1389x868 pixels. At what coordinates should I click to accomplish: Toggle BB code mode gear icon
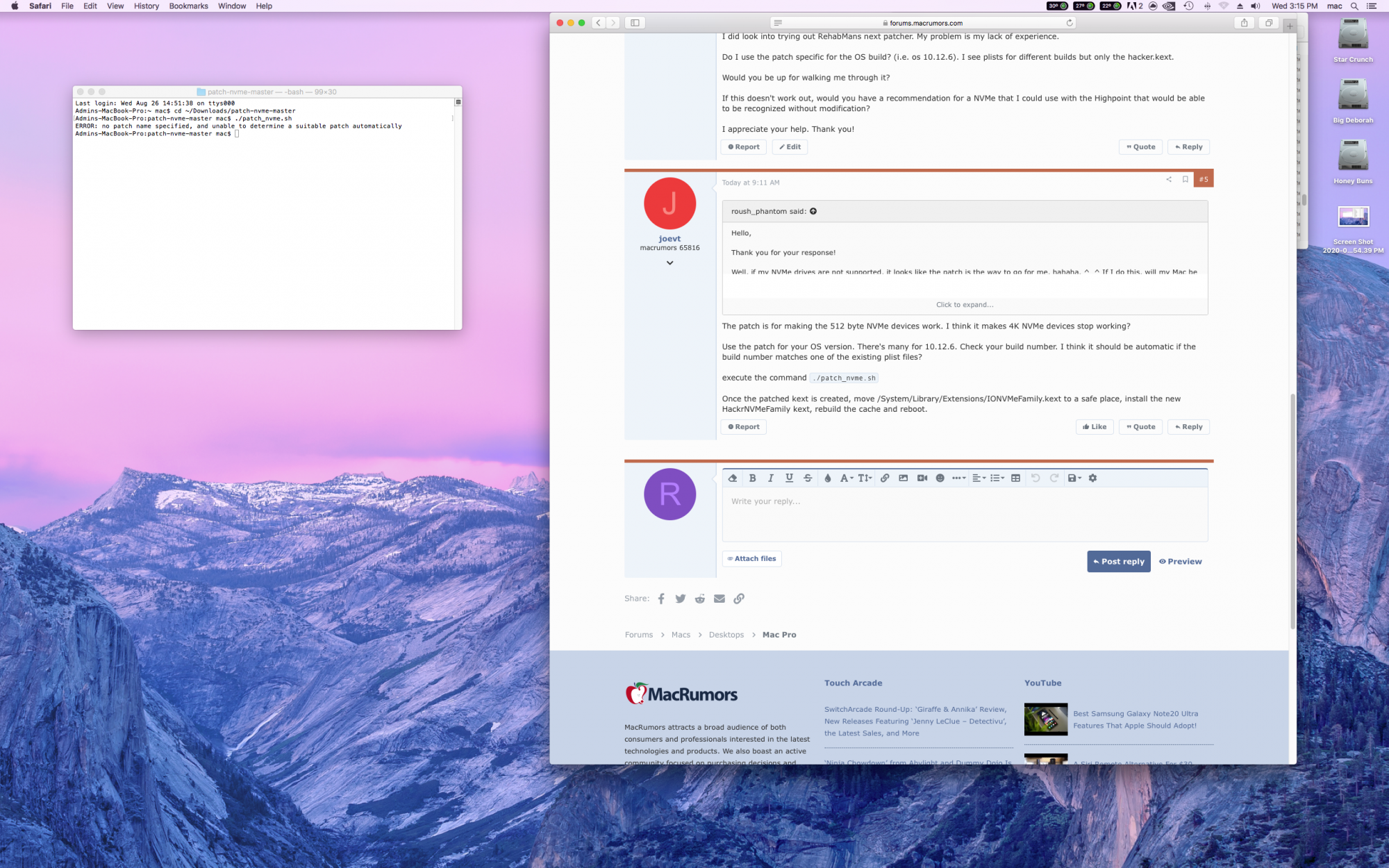[x=1093, y=478]
